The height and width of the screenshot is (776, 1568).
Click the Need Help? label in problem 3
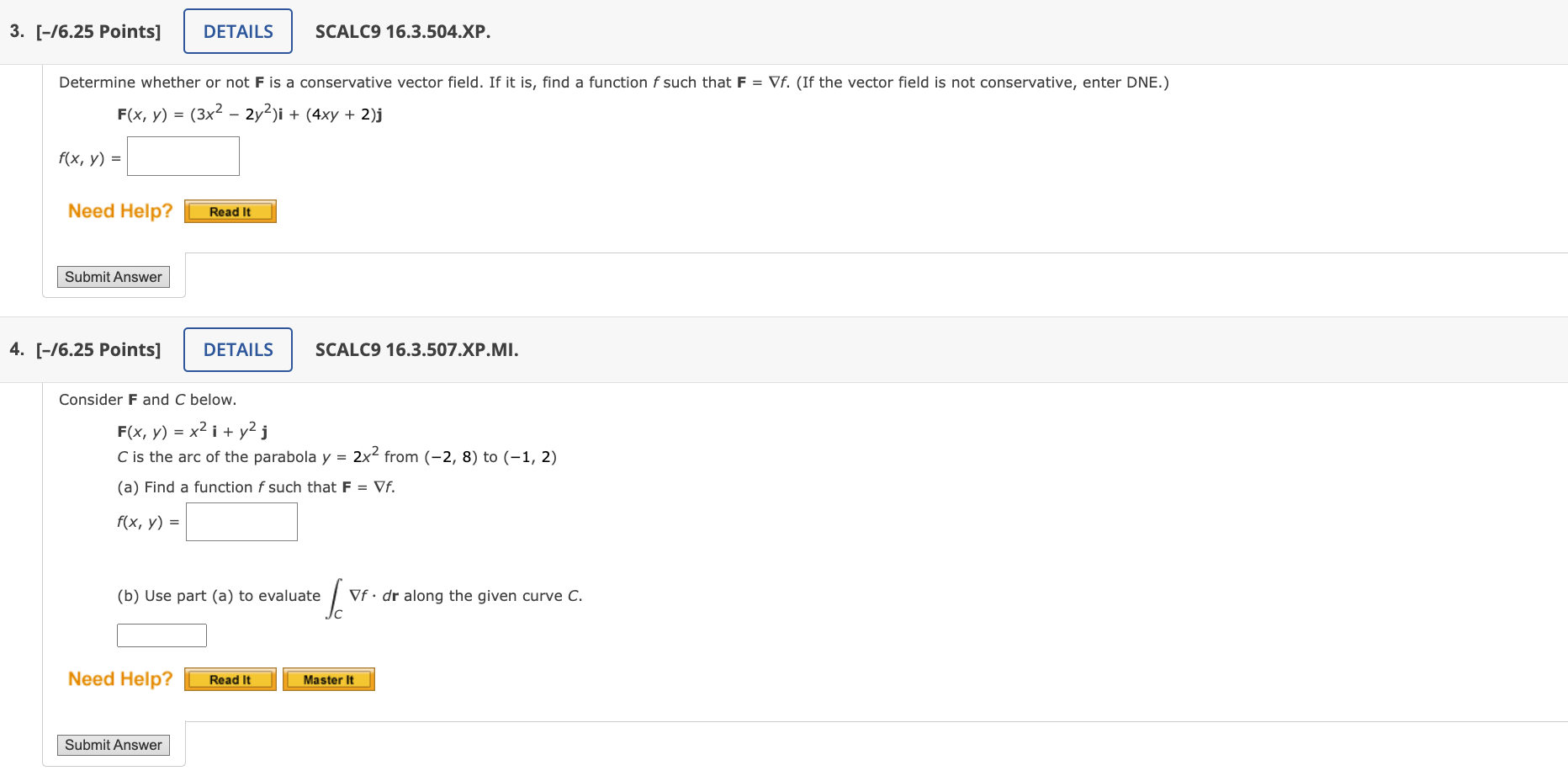point(119,211)
